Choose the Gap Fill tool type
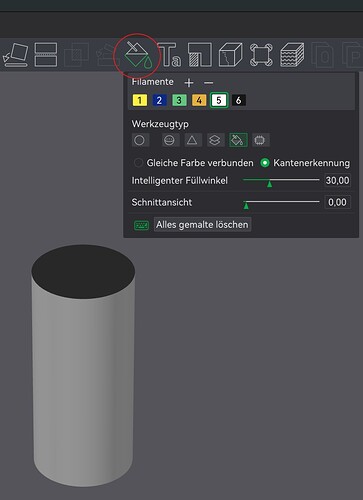This screenshot has height=500, width=363. (260, 140)
